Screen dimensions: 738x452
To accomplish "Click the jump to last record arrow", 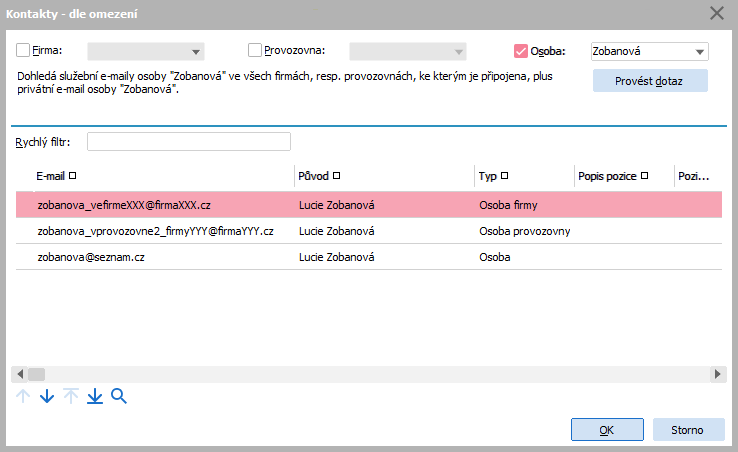I will 95,397.
